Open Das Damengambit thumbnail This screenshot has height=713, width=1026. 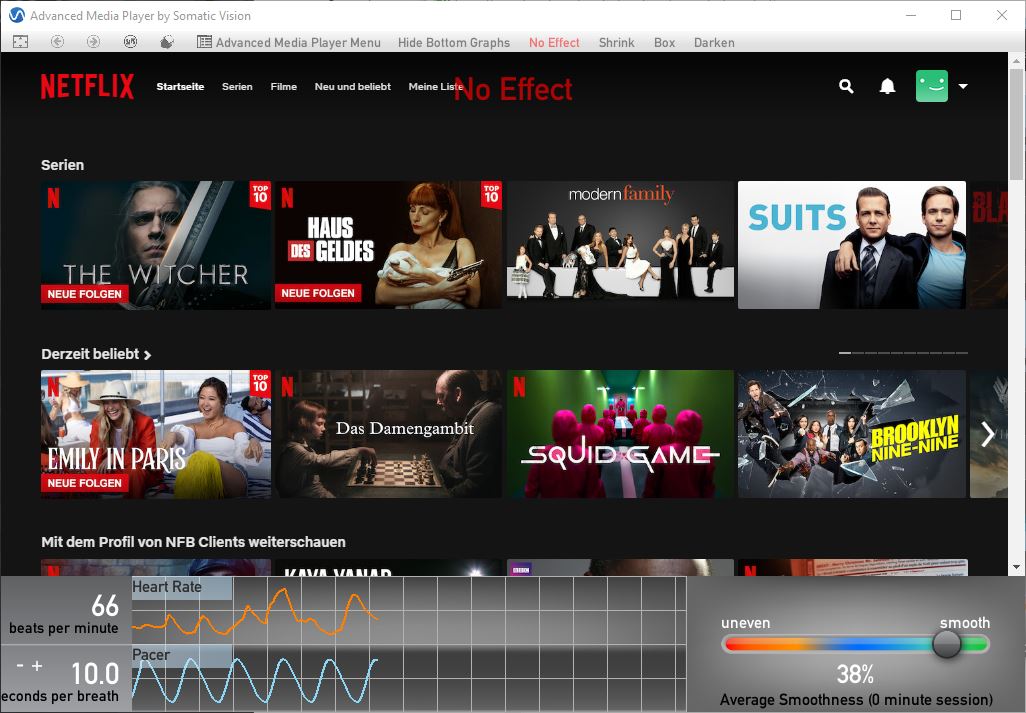click(x=388, y=434)
